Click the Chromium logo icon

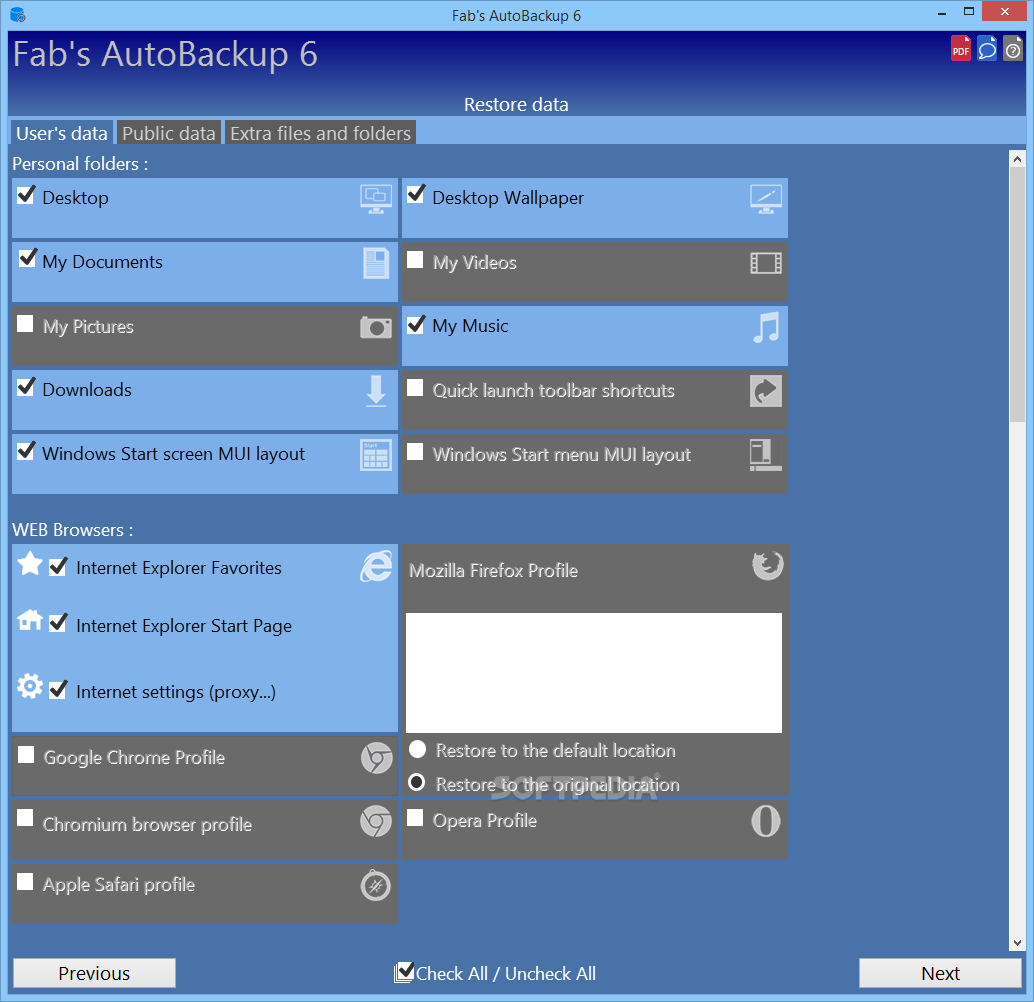click(x=376, y=821)
